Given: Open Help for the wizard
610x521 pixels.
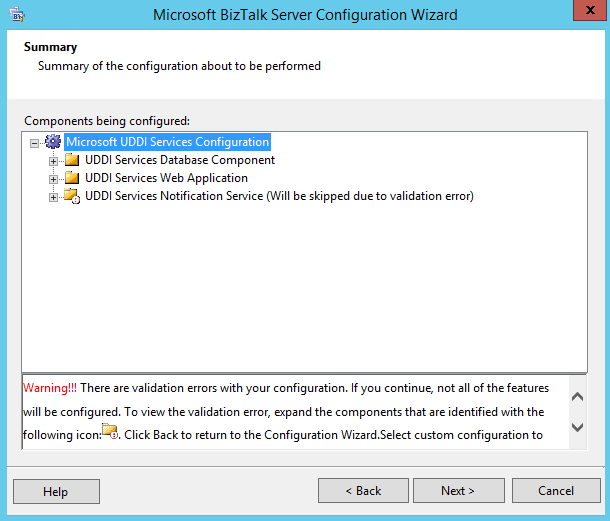Looking at the screenshot, I should [x=56, y=491].
